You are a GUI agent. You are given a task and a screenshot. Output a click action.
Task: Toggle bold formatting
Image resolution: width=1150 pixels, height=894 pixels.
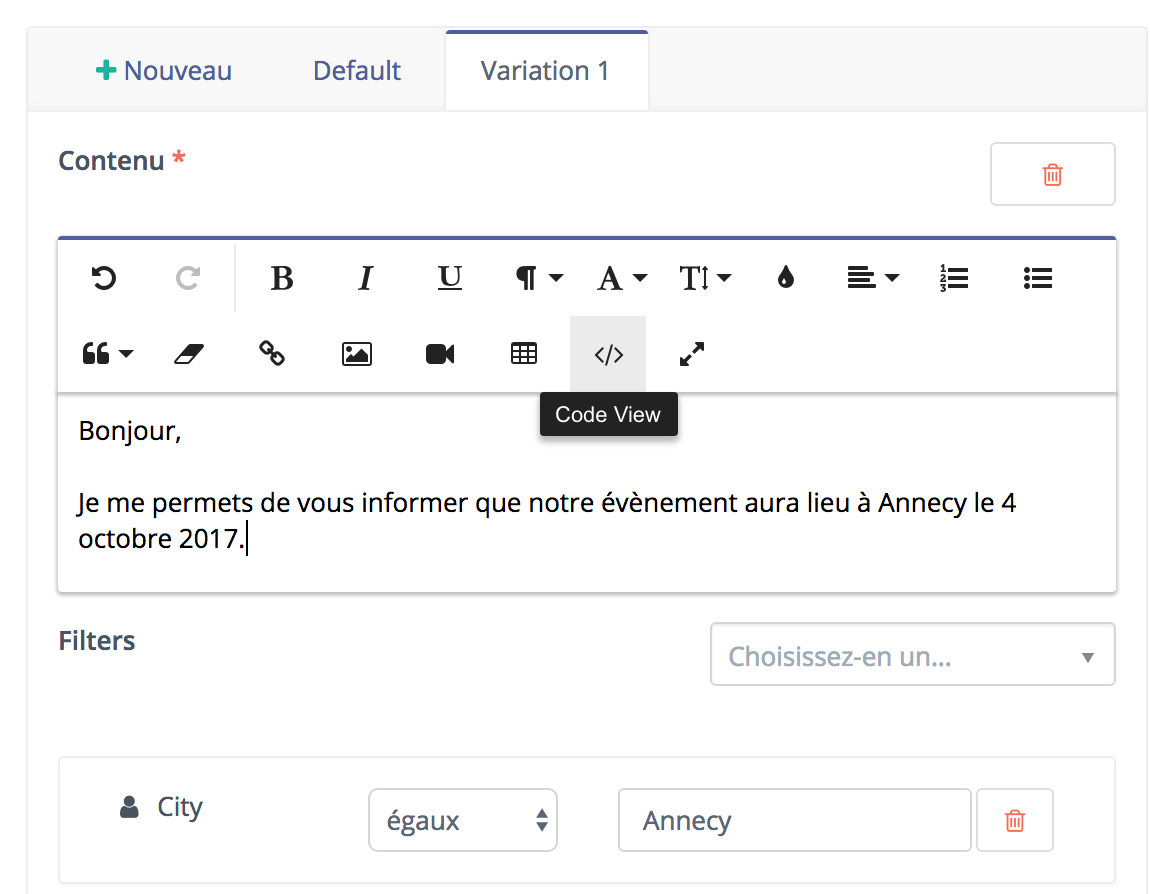(282, 279)
